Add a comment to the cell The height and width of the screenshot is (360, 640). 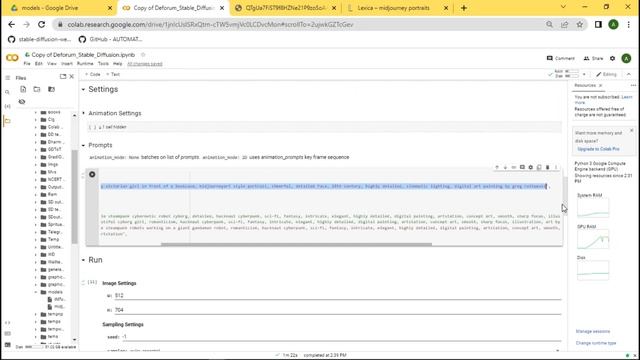tap(522, 167)
